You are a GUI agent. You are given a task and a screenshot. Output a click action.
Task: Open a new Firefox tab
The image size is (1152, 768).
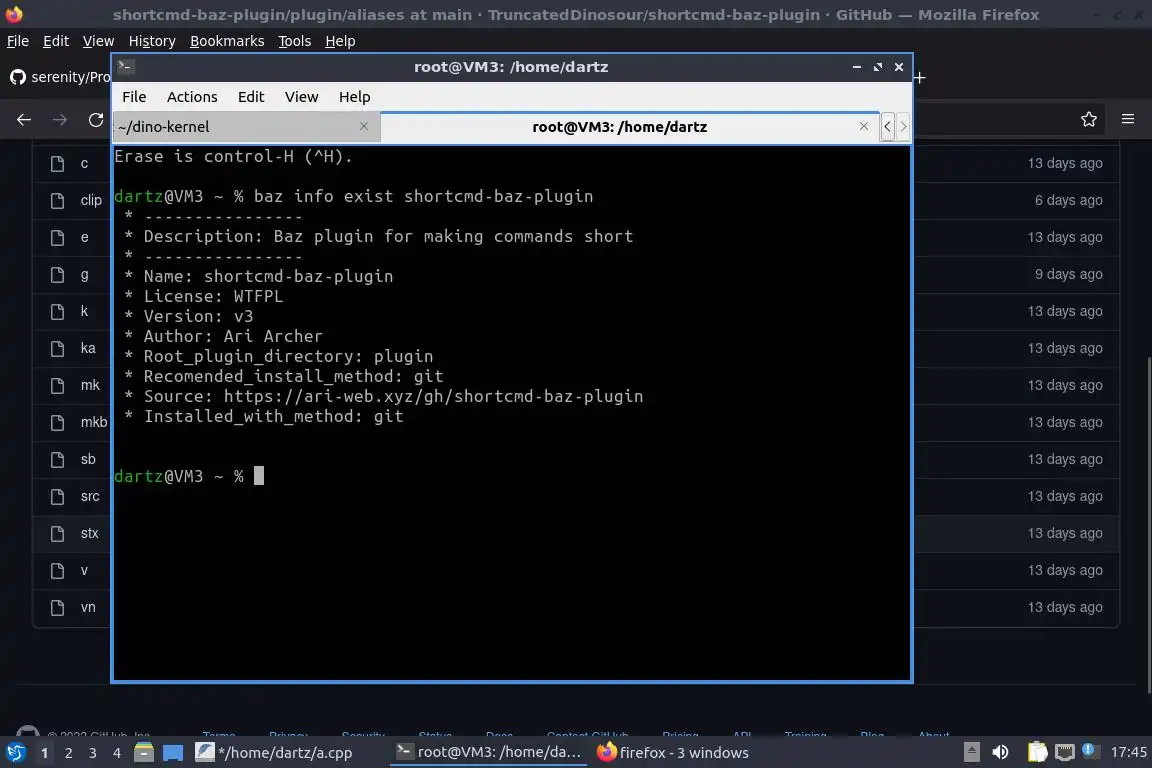(x=919, y=77)
